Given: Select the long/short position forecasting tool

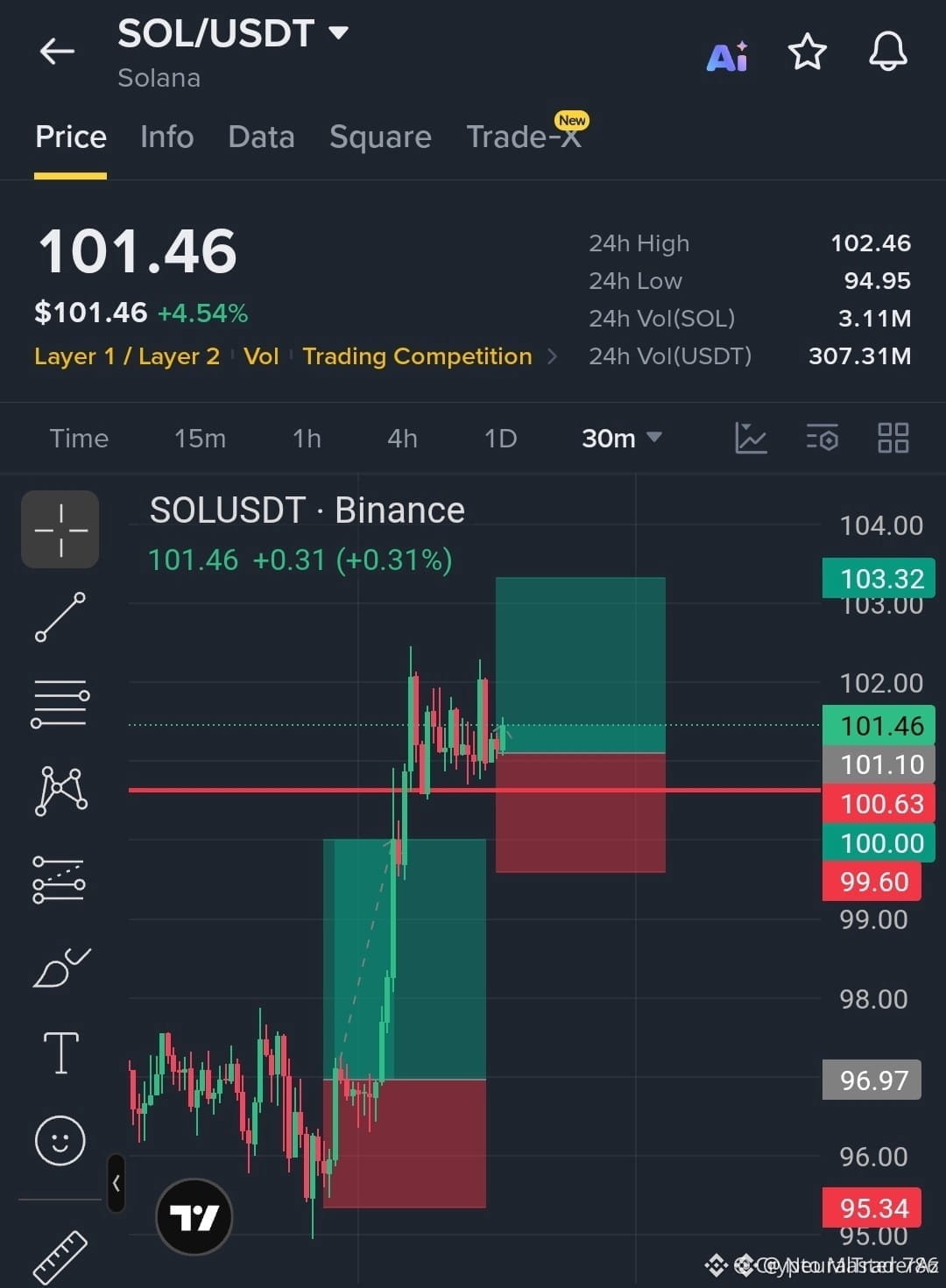Looking at the screenshot, I should pos(59,879).
